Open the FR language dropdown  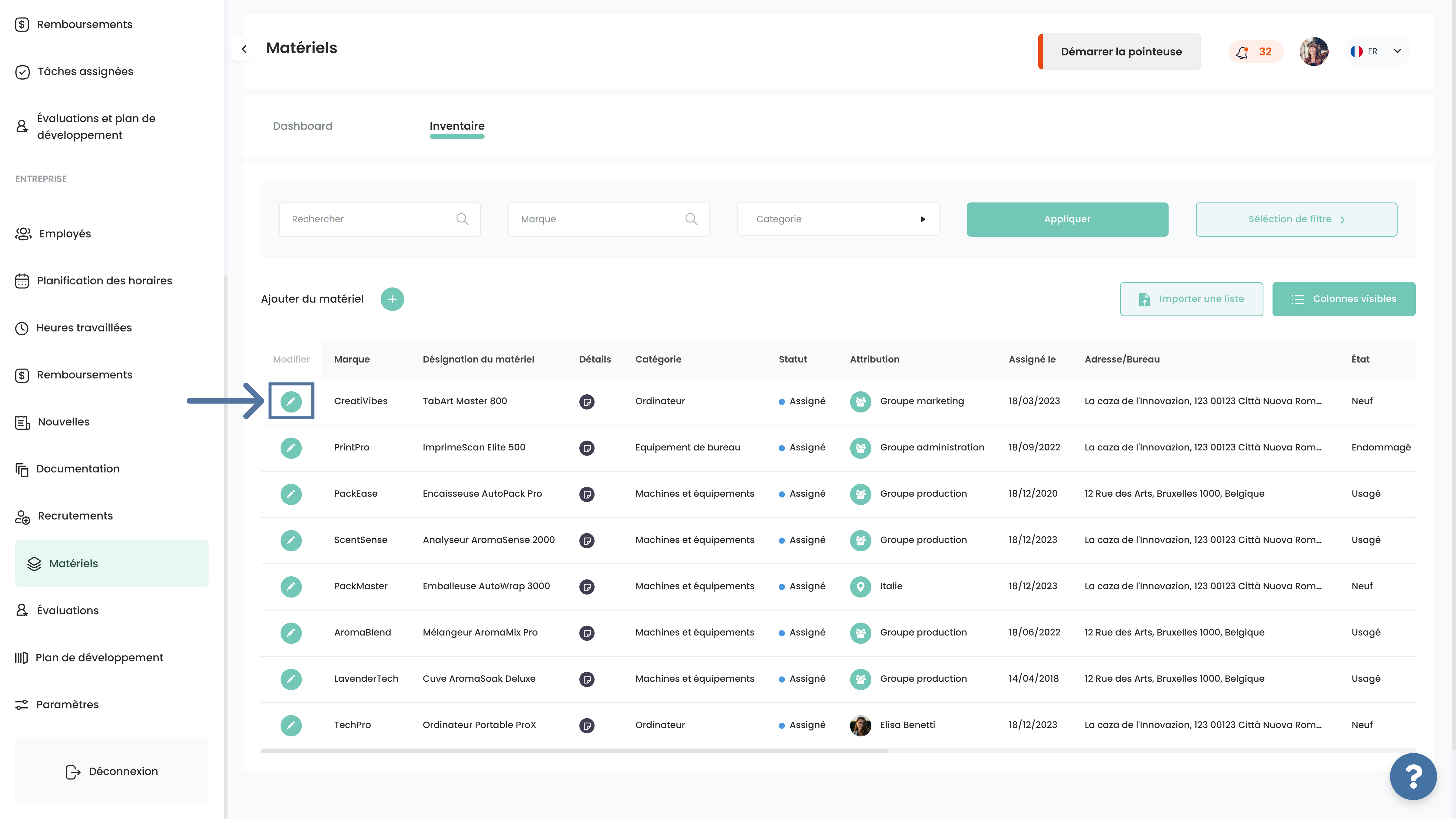pyautogui.click(x=1377, y=51)
